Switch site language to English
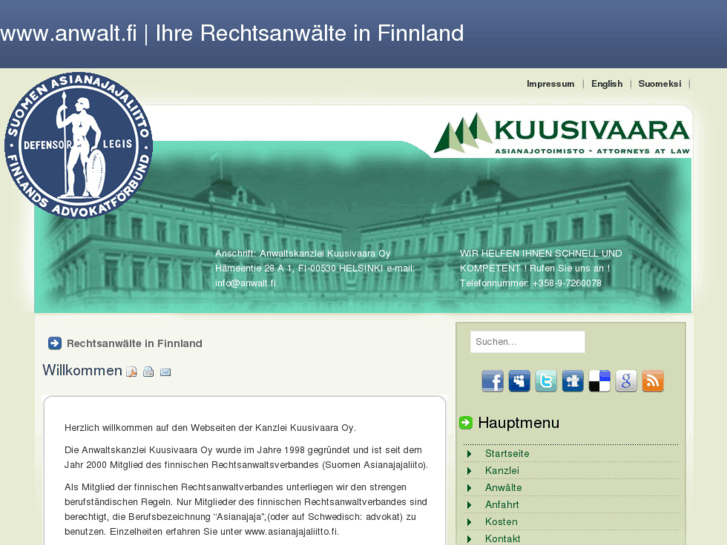The image size is (727, 545). [606, 84]
